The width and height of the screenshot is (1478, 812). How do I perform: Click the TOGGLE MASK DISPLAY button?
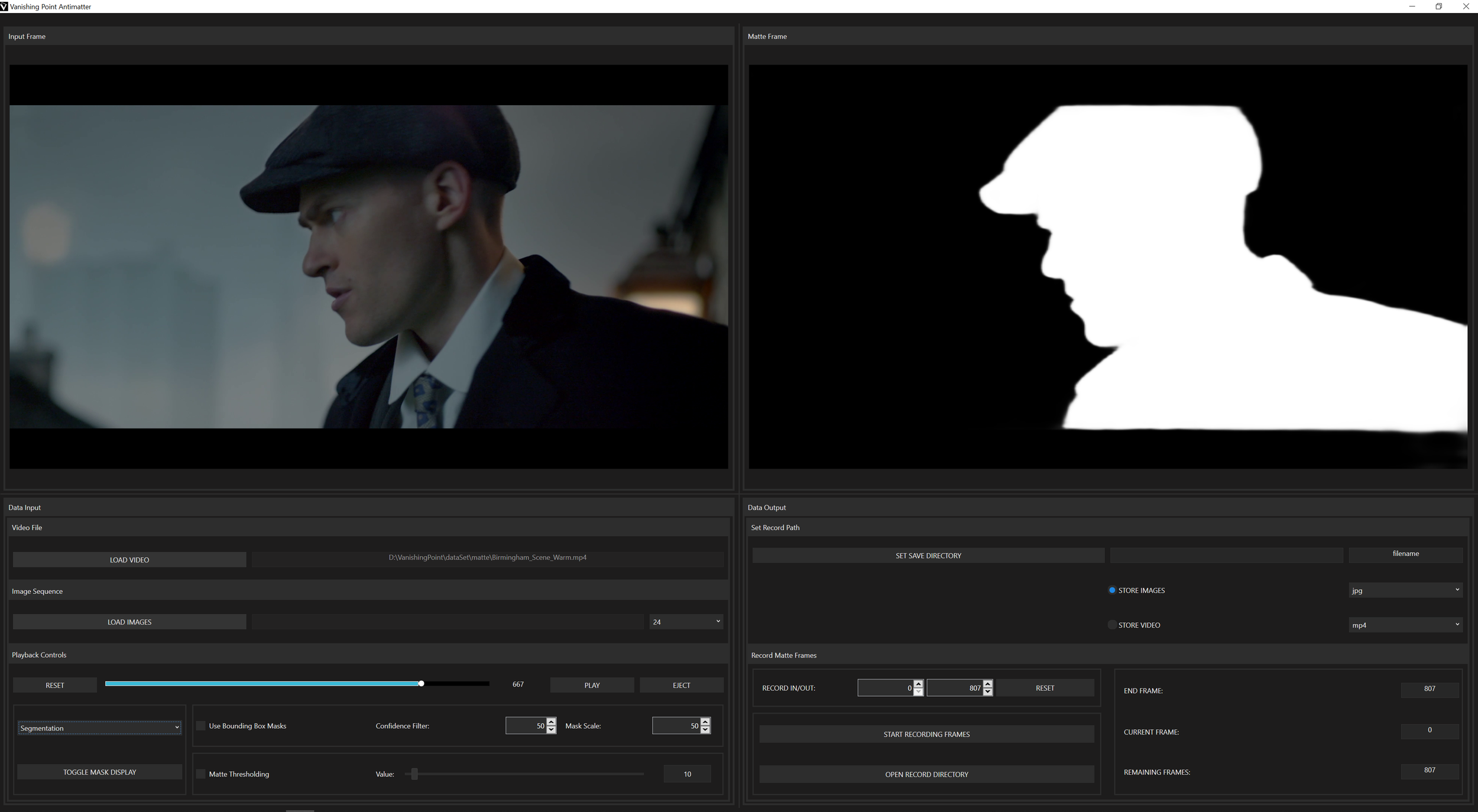99,772
